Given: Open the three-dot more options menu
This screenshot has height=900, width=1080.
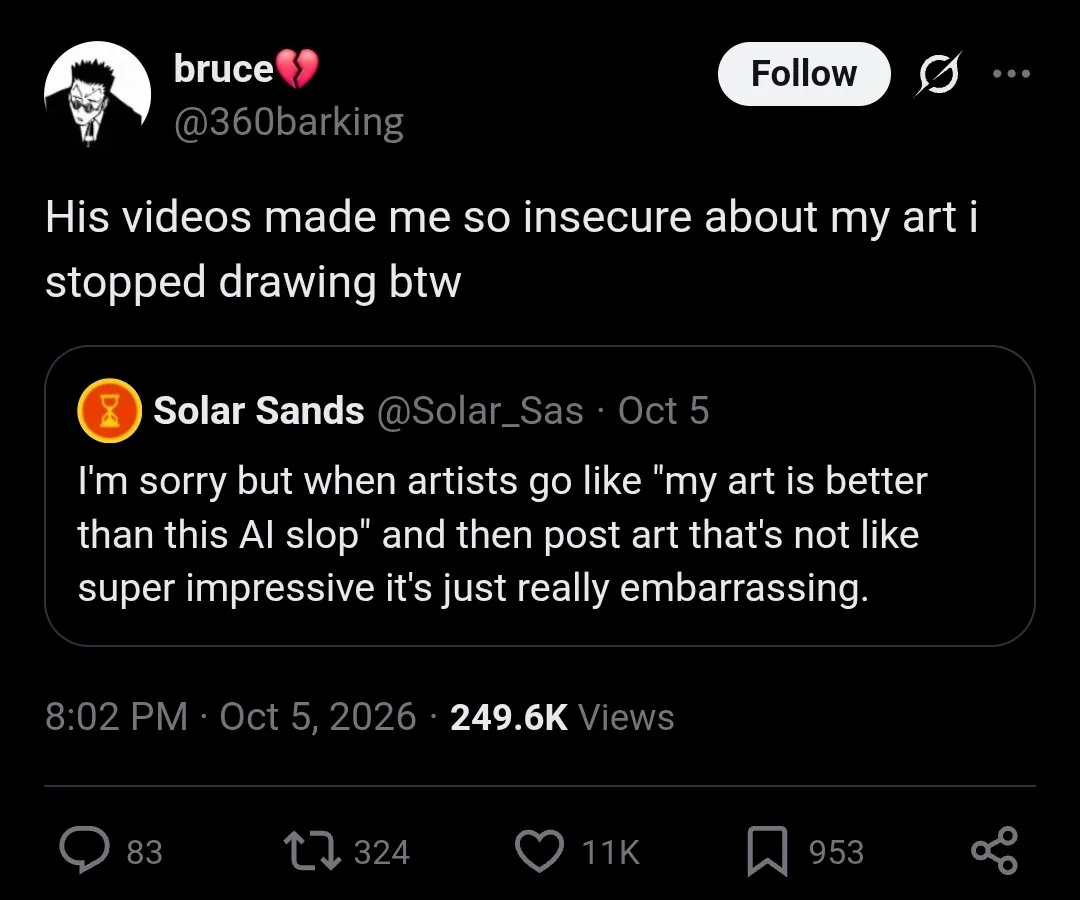Looking at the screenshot, I should click(x=1011, y=74).
